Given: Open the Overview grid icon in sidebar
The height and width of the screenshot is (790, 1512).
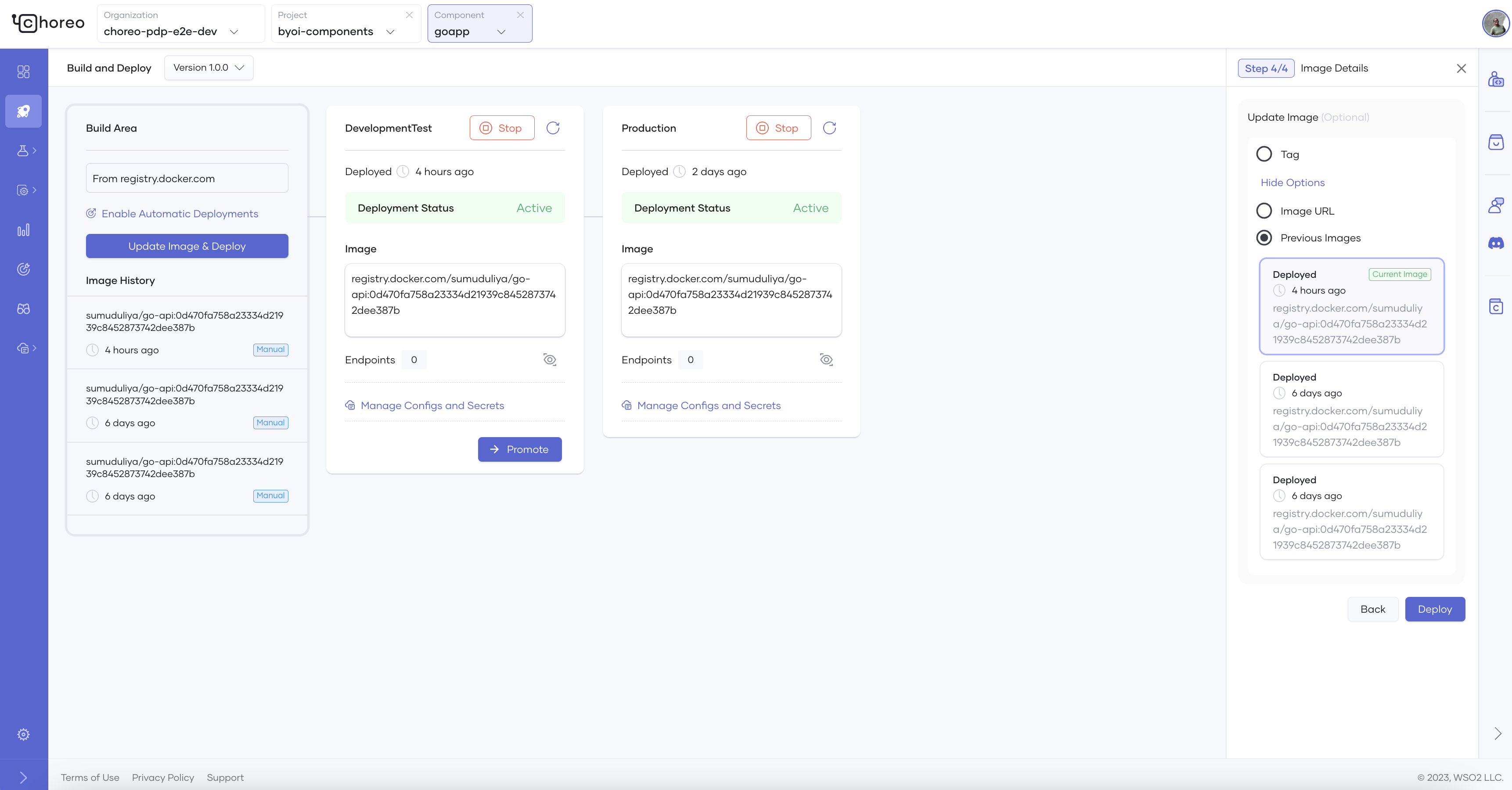Looking at the screenshot, I should 23,72.
